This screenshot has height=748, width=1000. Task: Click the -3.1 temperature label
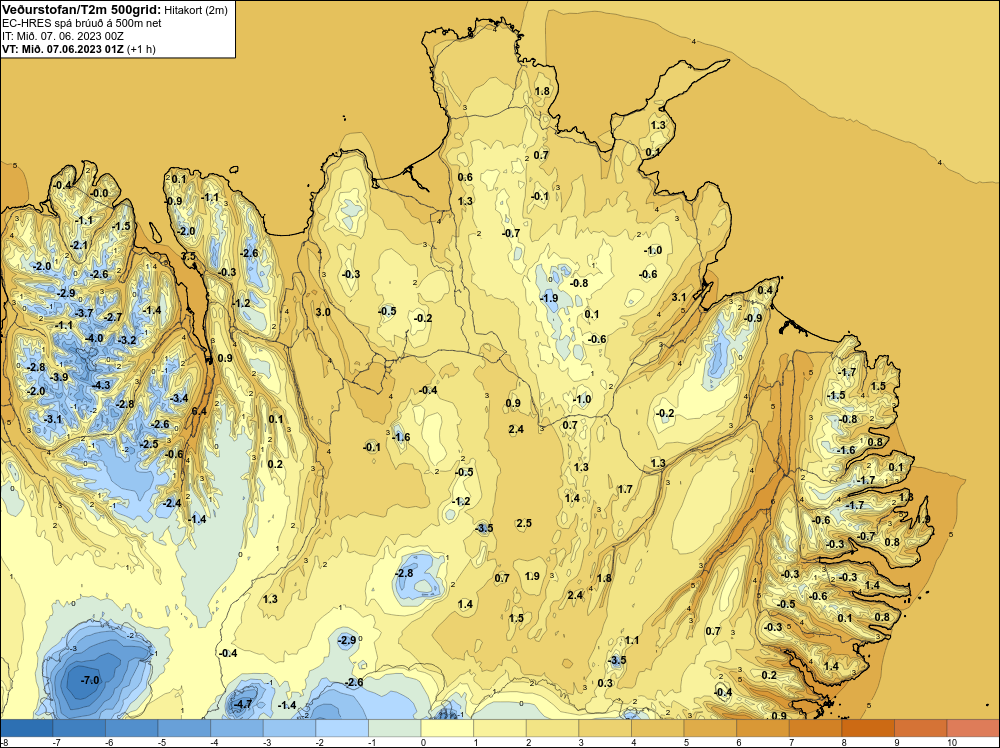tap(53, 419)
